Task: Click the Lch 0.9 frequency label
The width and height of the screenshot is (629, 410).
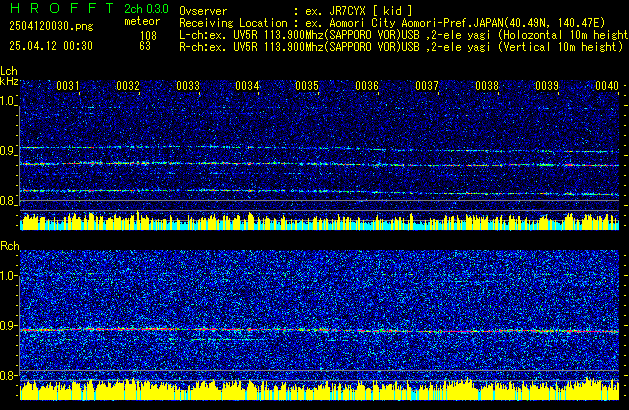Action: [8, 151]
